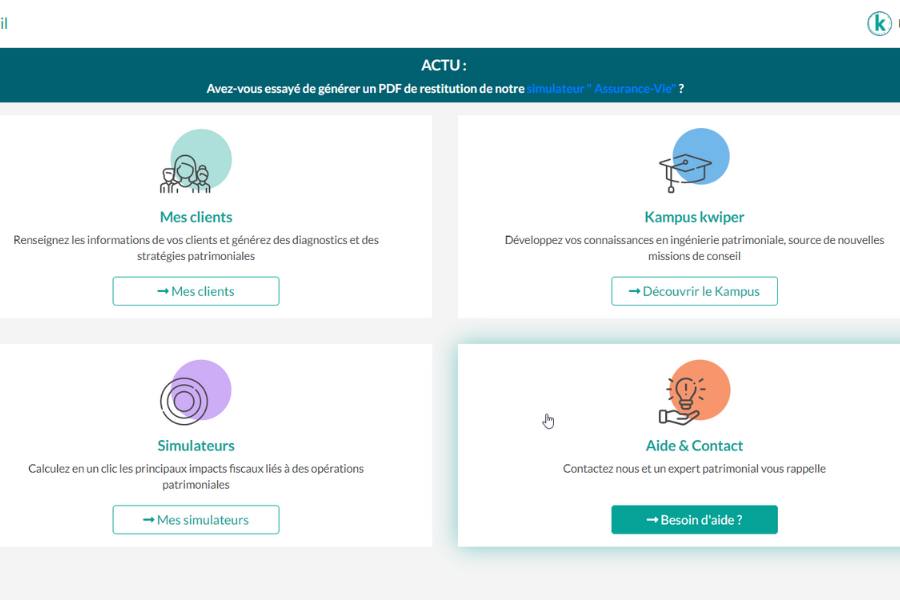Click the text starting "Développez vos connaissances"

(695, 247)
